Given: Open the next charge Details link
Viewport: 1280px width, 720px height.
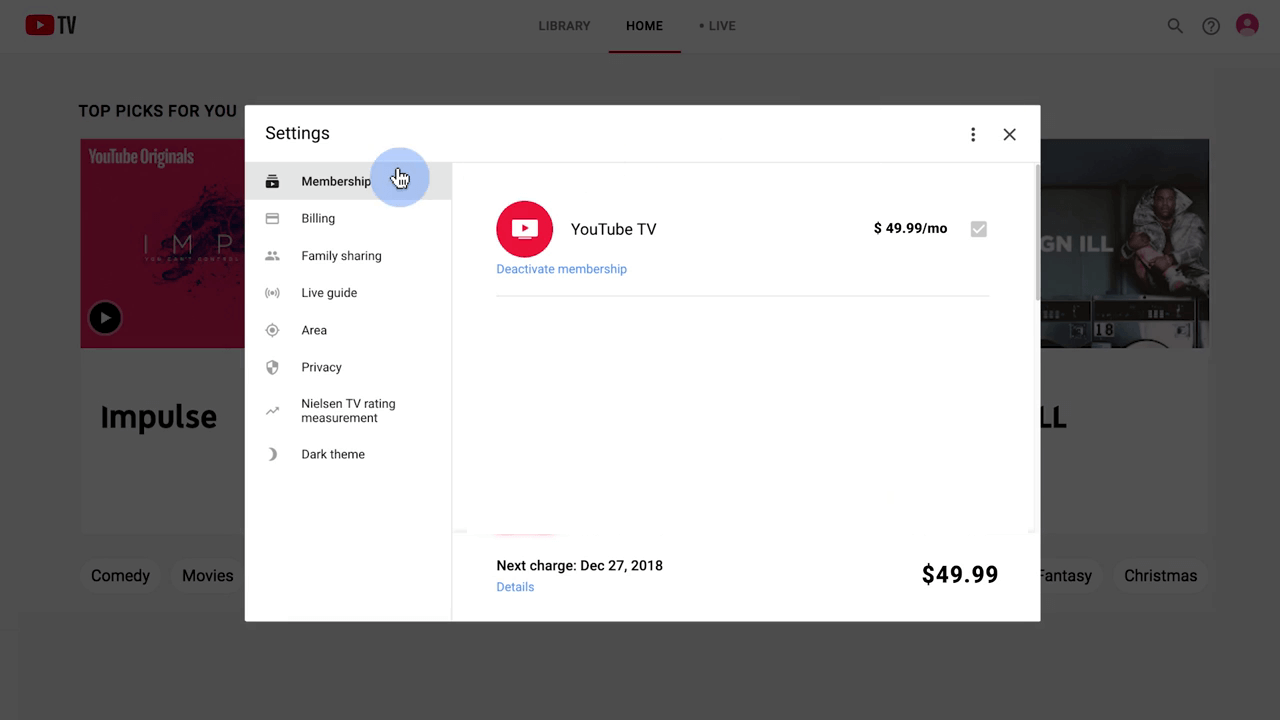Looking at the screenshot, I should pyautogui.click(x=515, y=587).
